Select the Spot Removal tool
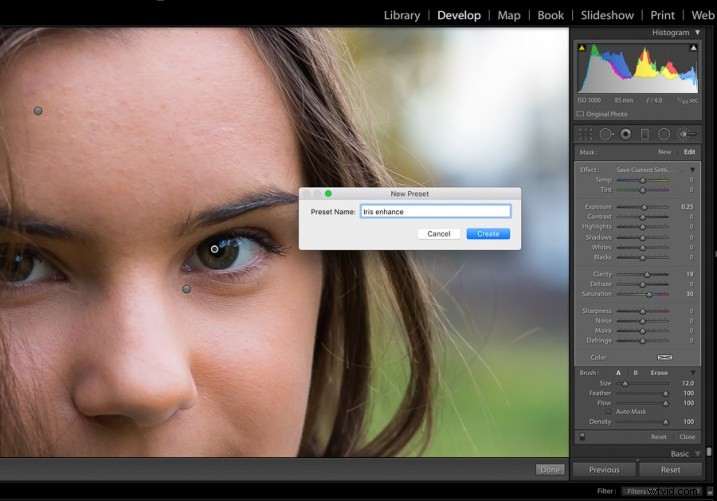Image resolution: width=717 pixels, height=501 pixels. [606, 134]
